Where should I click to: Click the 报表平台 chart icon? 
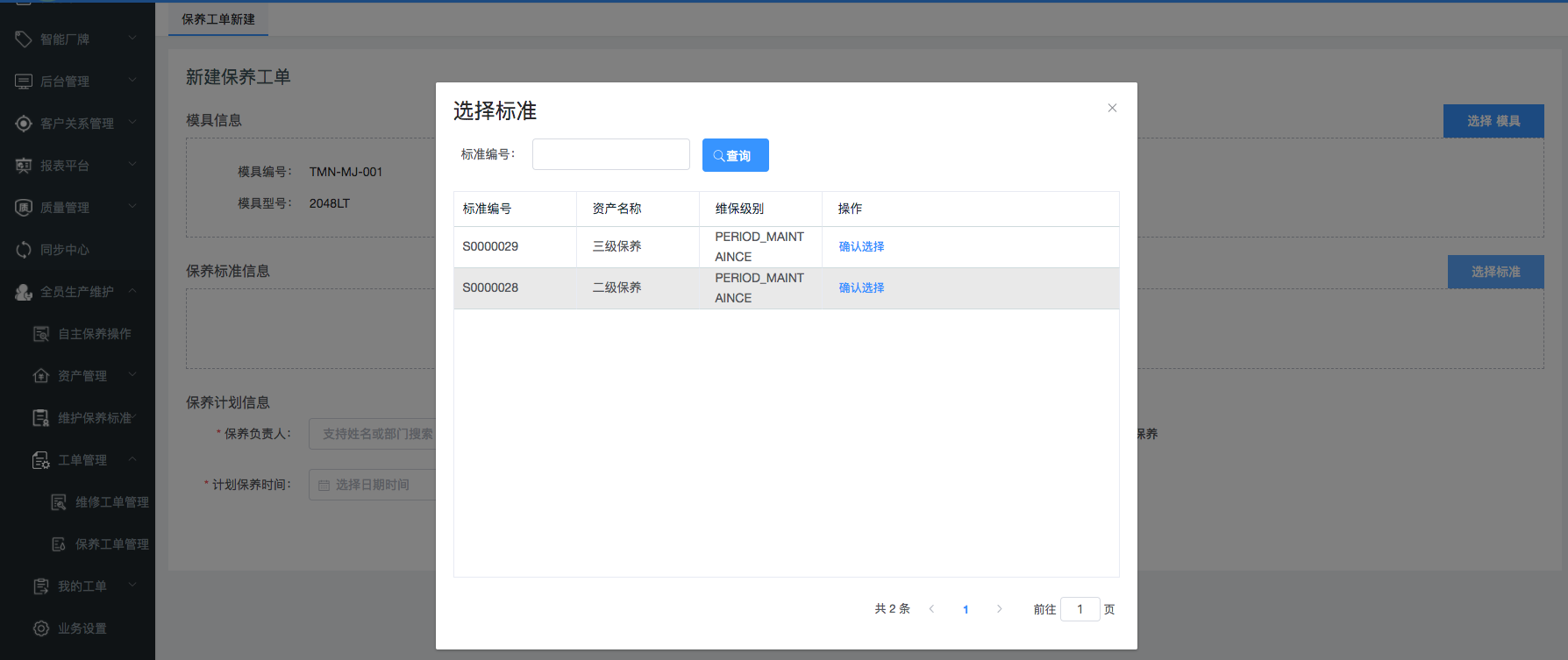click(24, 166)
